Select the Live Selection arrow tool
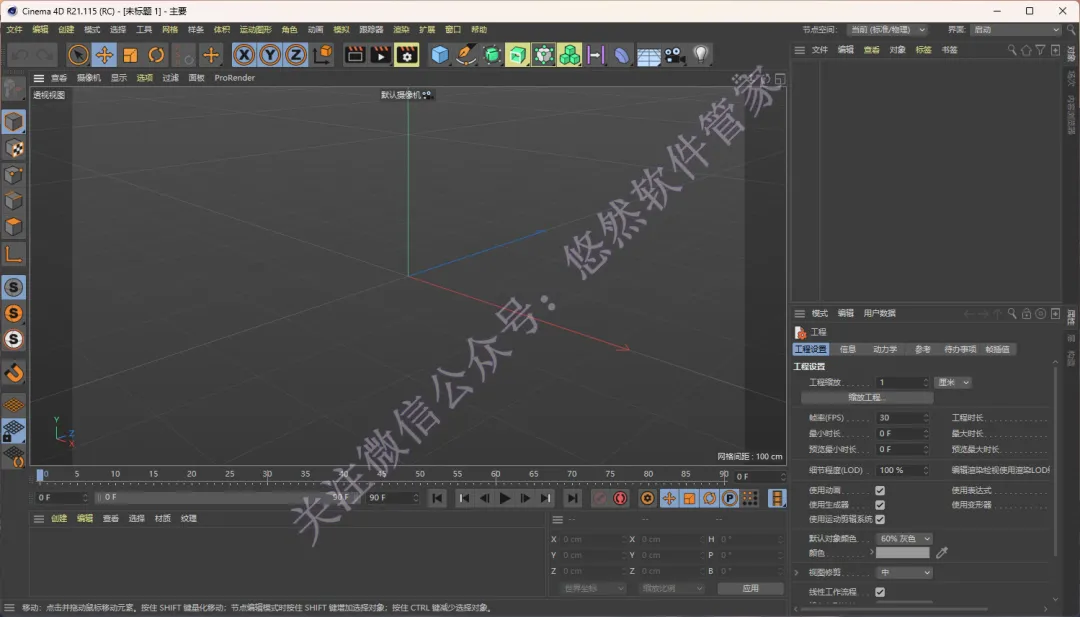1080x617 pixels. [x=78, y=55]
